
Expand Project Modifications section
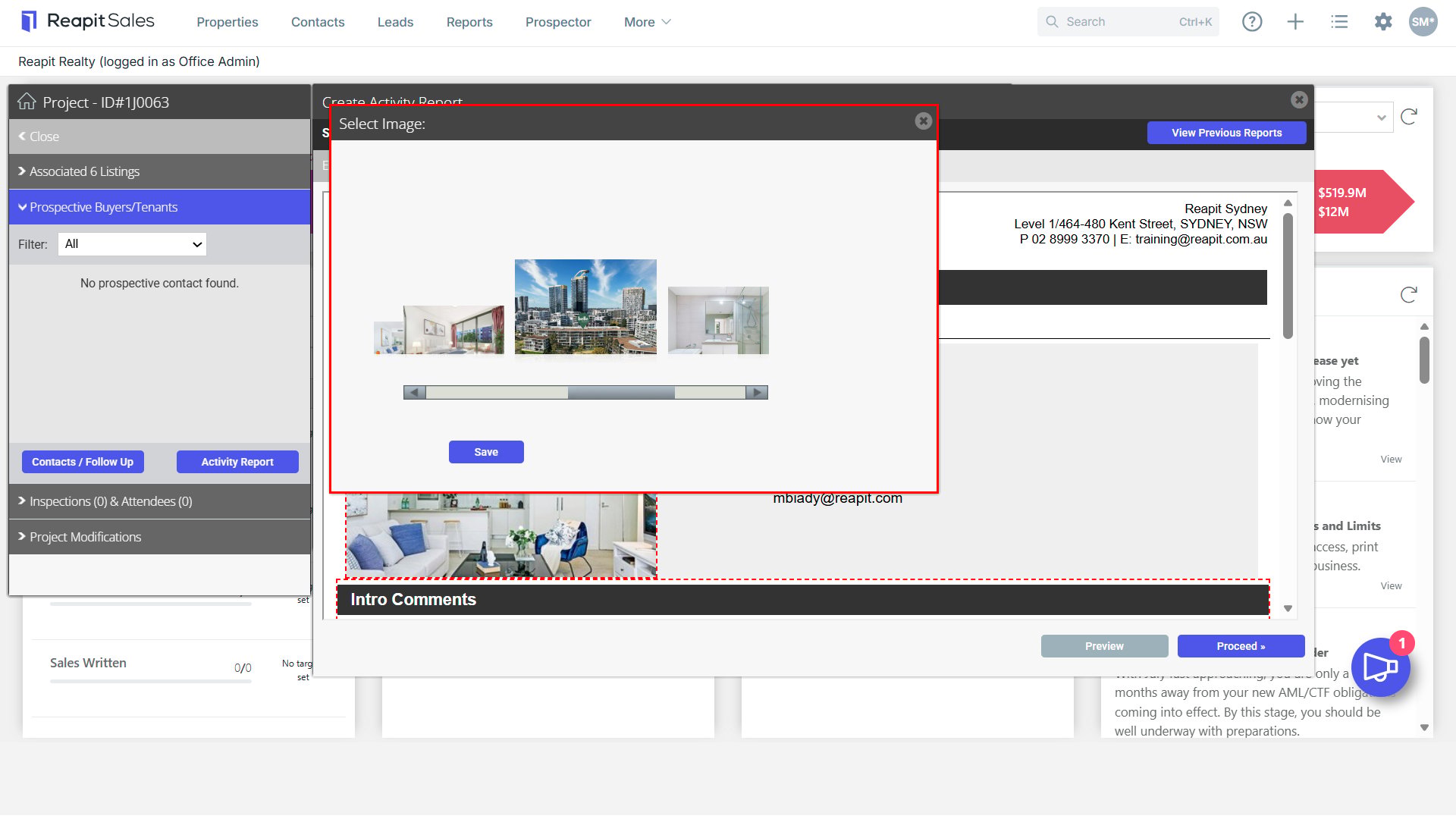click(159, 537)
